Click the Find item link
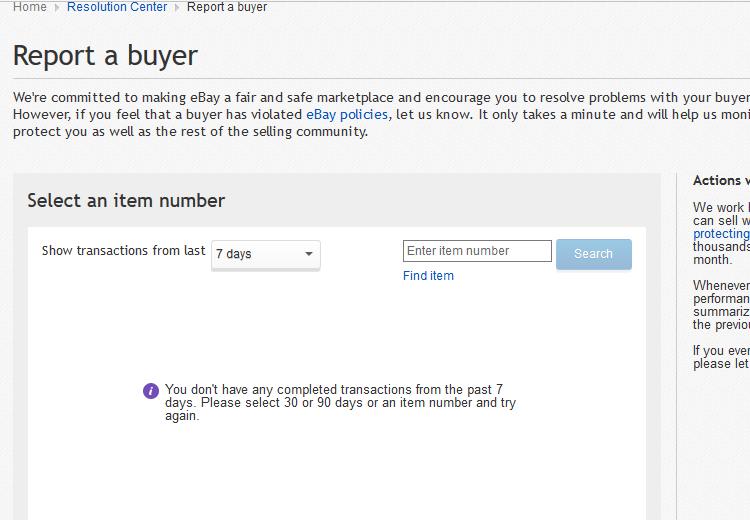 coord(428,276)
